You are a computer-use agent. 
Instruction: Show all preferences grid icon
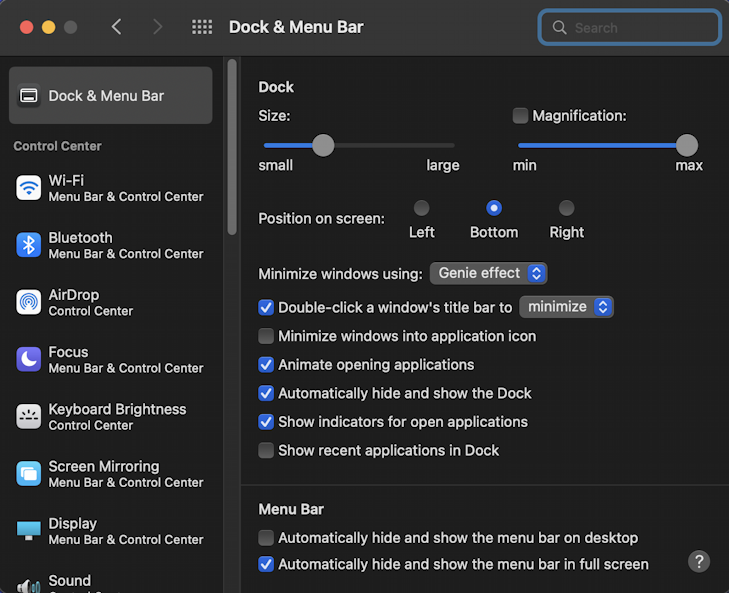pos(202,27)
